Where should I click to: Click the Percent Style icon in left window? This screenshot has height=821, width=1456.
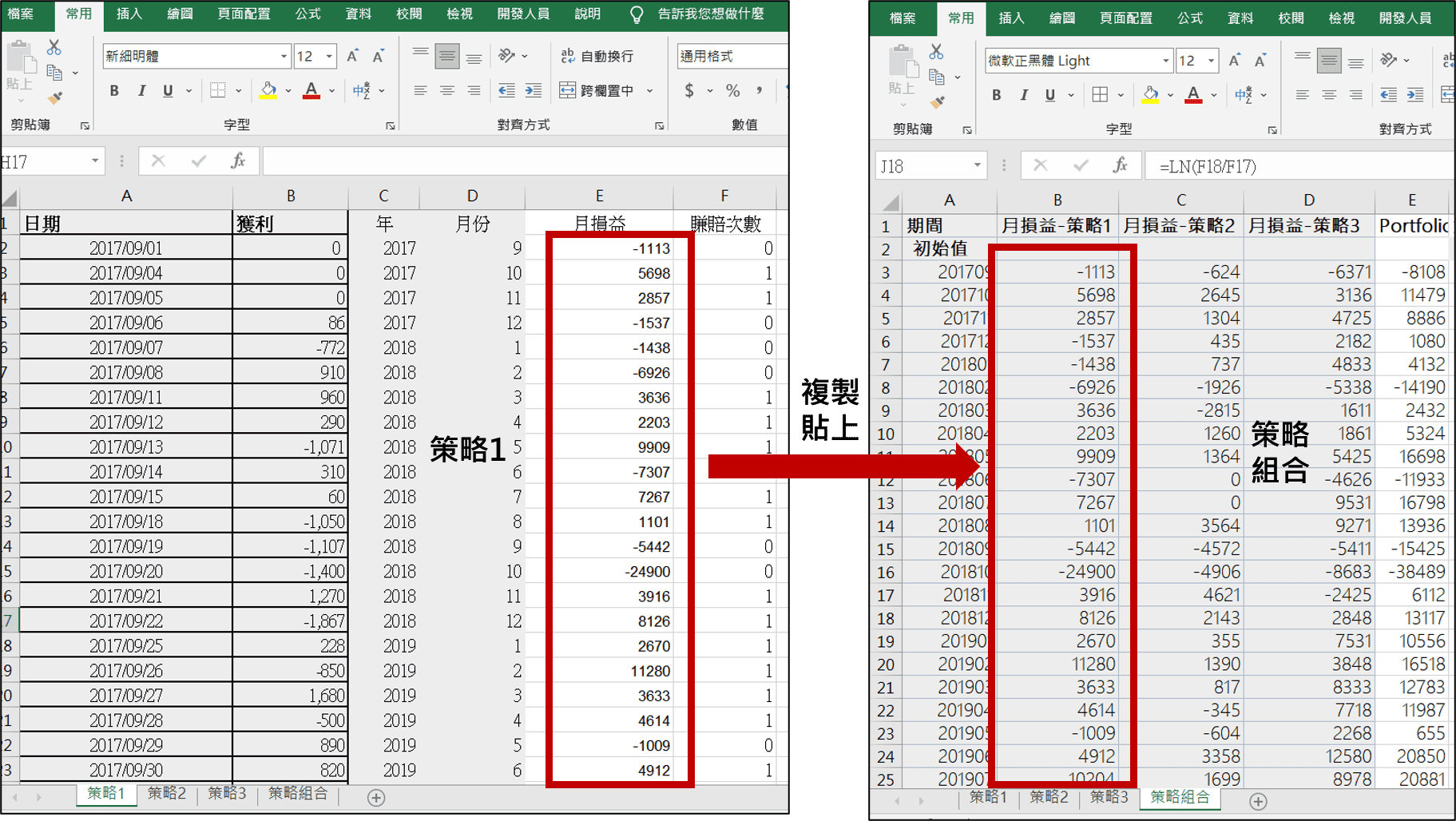pyautogui.click(x=732, y=91)
